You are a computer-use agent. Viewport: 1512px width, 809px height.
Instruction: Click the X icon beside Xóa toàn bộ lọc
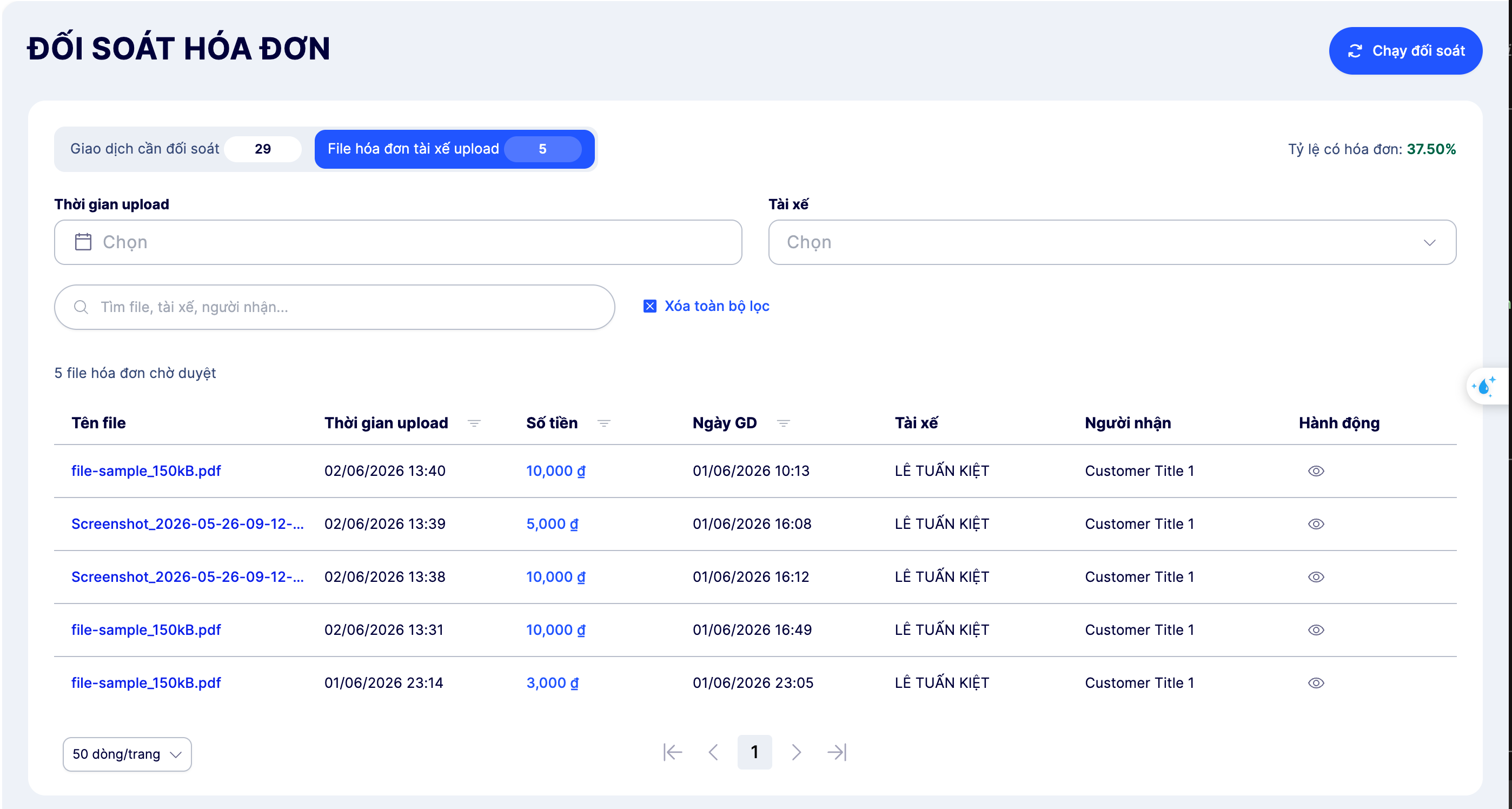point(650,307)
